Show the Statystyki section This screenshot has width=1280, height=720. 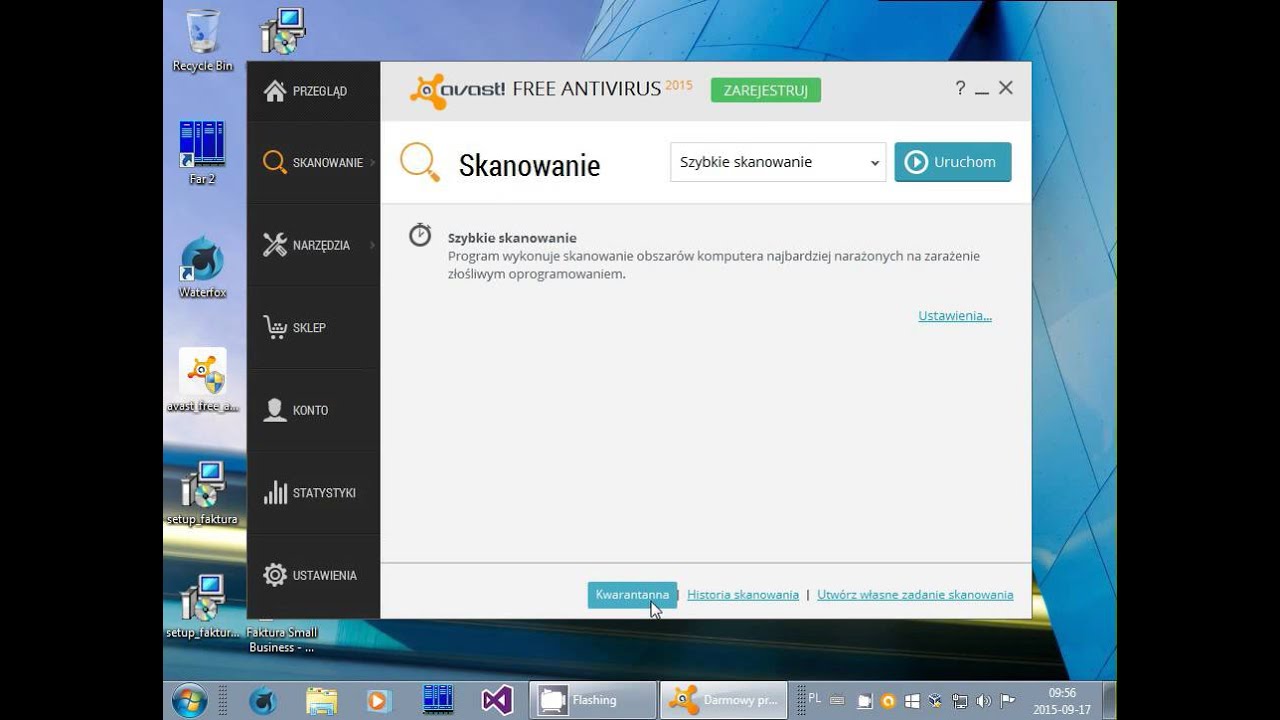313,493
